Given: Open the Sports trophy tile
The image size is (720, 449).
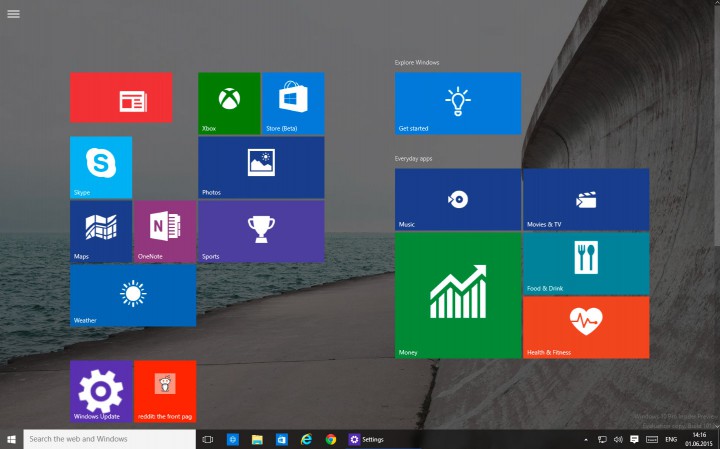Looking at the screenshot, I should click(261, 231).
